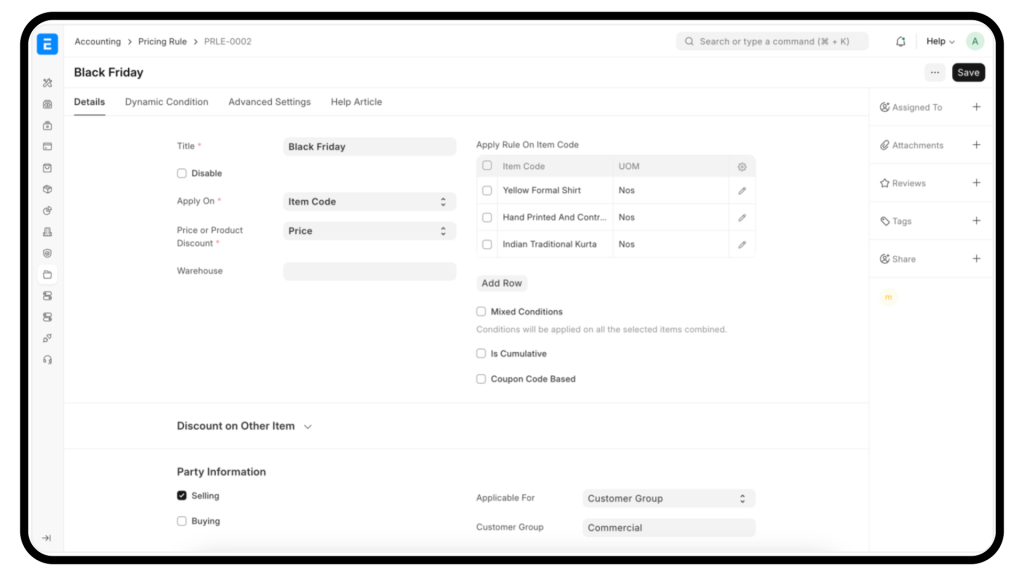Click plus icon beside Assigned To
1024x576 pixels.
tap(976, 107)
